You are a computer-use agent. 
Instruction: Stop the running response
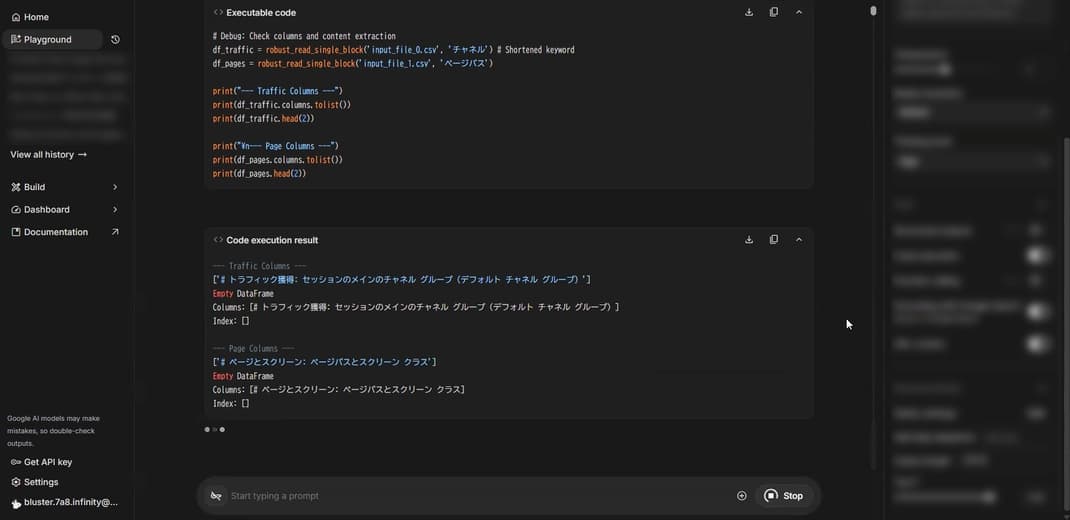[784, 496]
